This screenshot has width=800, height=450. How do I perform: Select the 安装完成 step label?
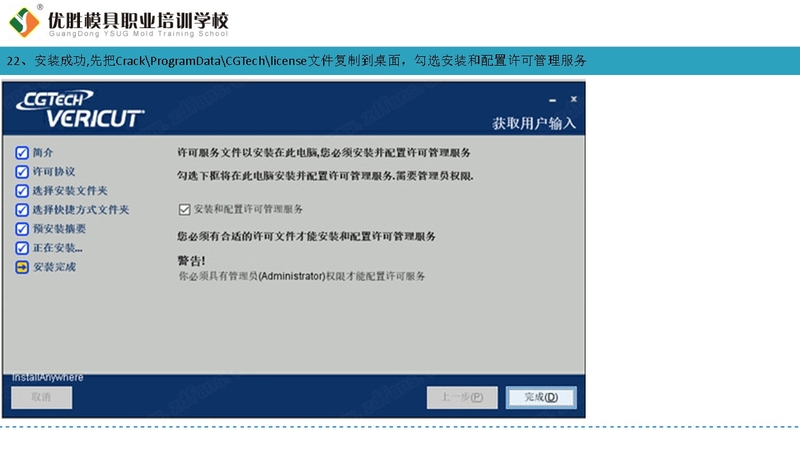pos(54,267)
